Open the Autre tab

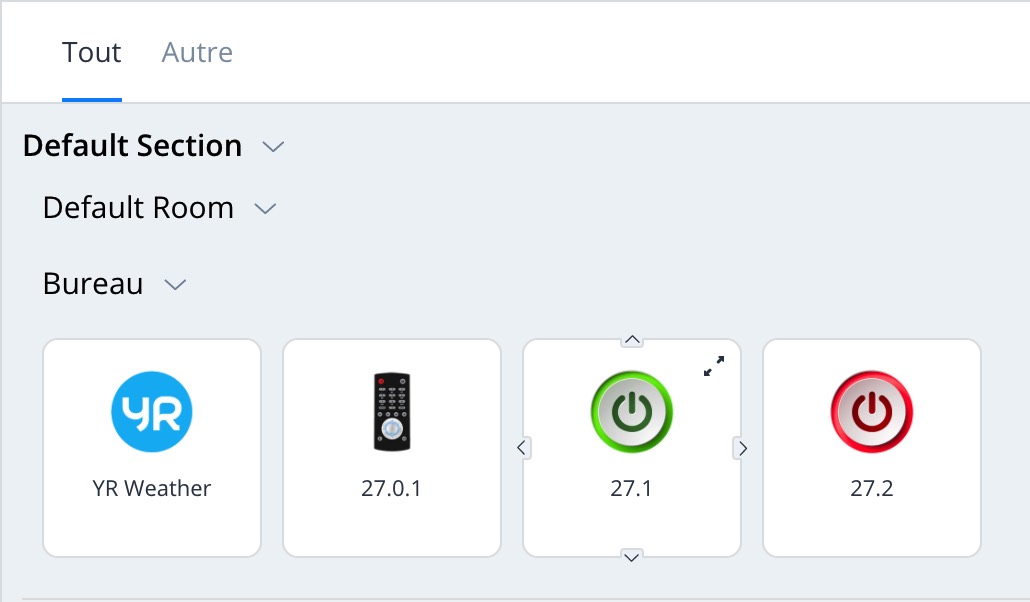point(197,52)
